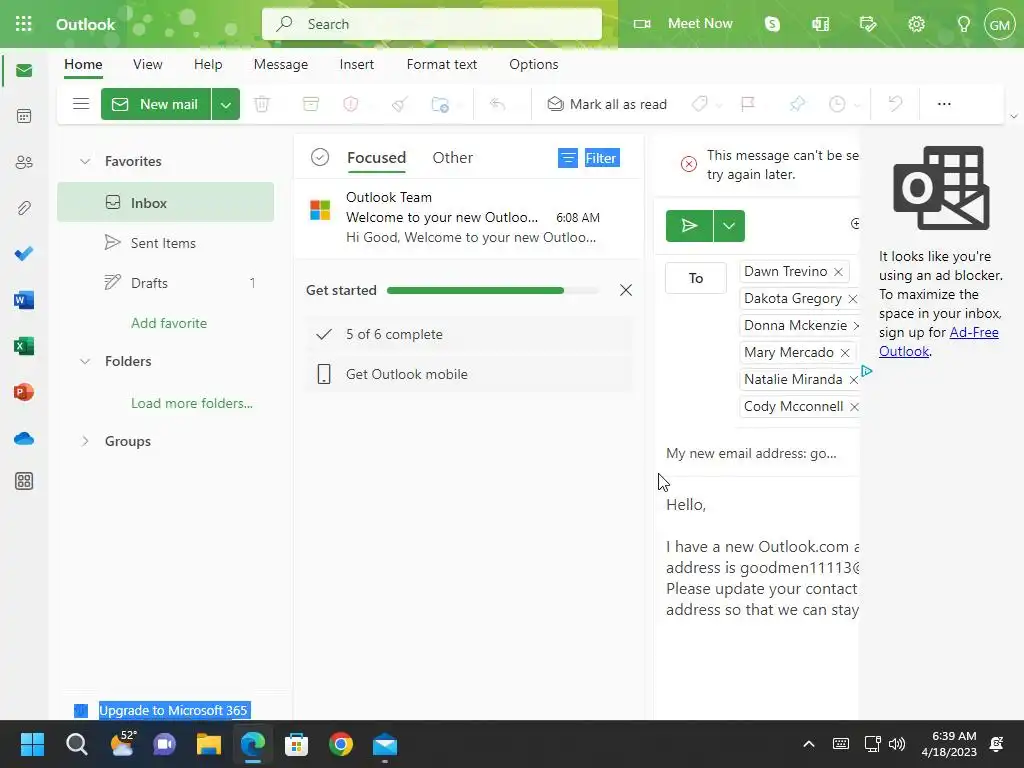Toggle the hamburger navigation pane button
Viewport: 1024px width, 768px height.
pyautogui.click(x=81, y=104)
